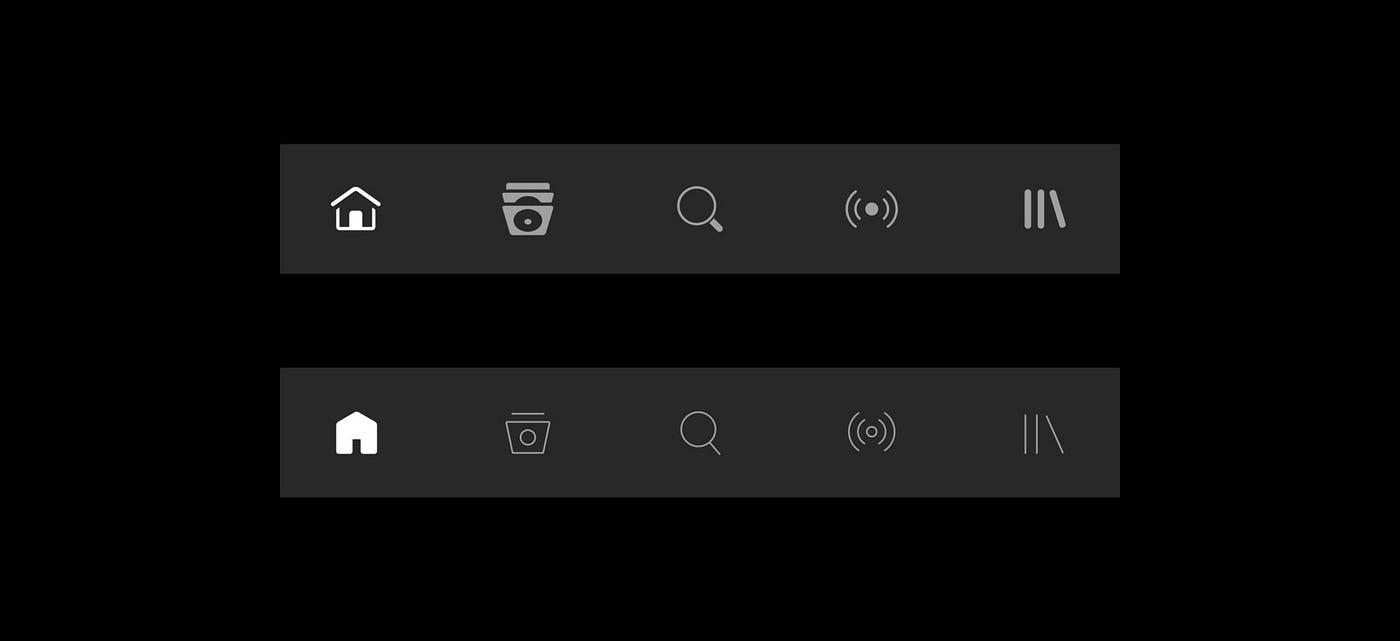Image resolution: width=1400 pixels, height=641 pixels.
Task: Open Browse via the thin-outline album-stack icon
Action: [527, 433]
